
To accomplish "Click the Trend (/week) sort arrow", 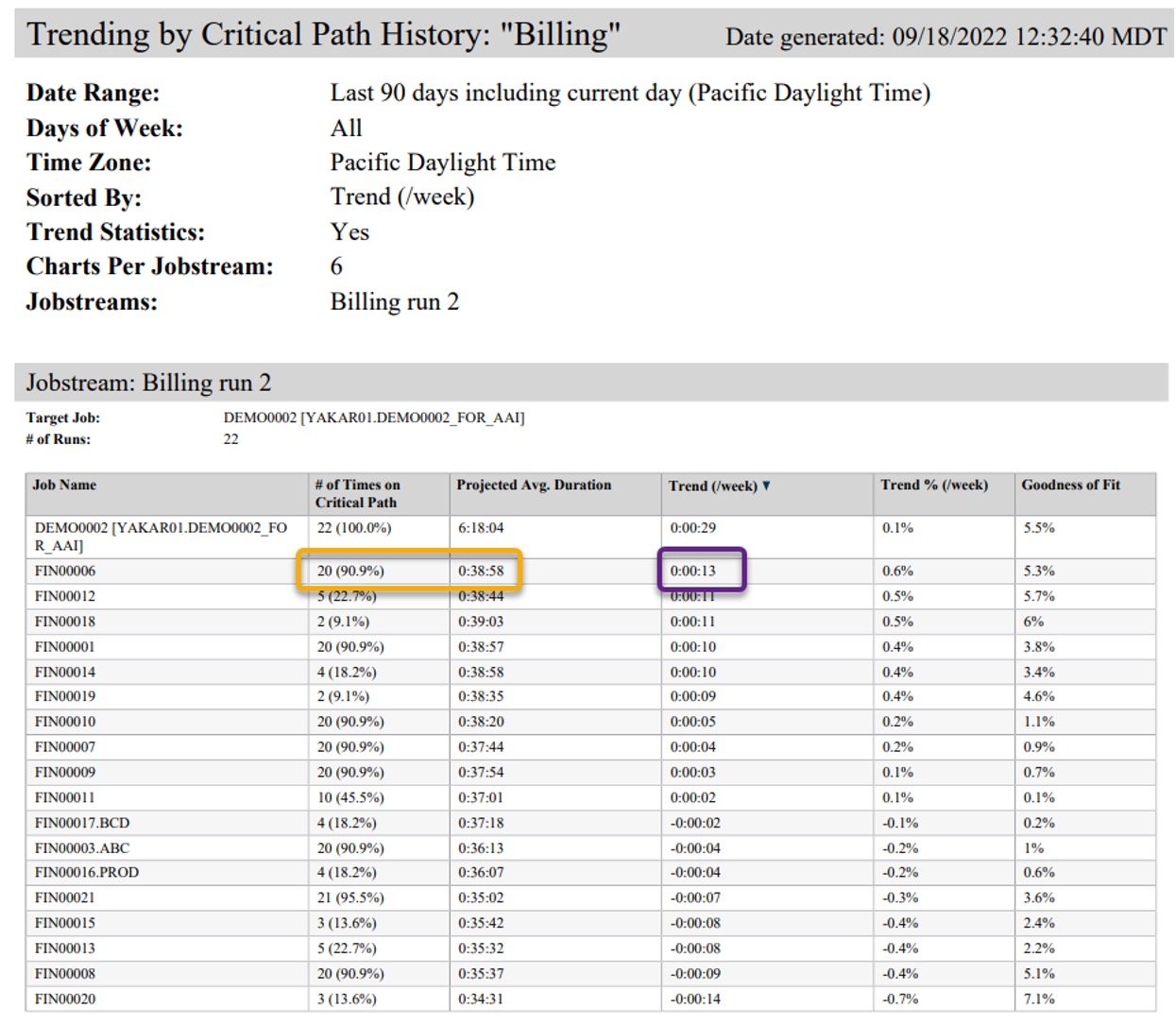I will pos(766,486).
